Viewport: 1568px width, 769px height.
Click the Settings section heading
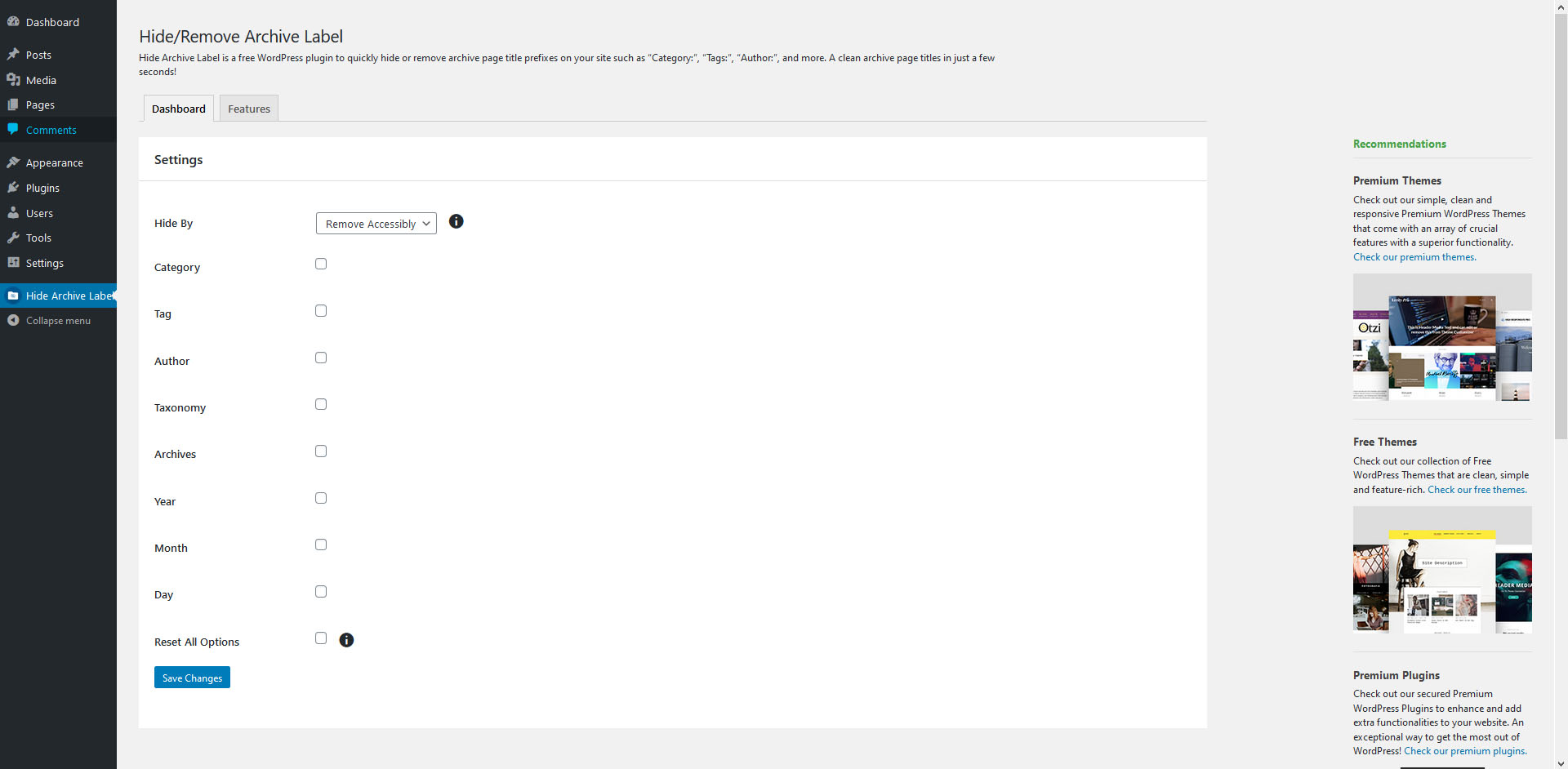pyautogui.click(x=178, y=160)
